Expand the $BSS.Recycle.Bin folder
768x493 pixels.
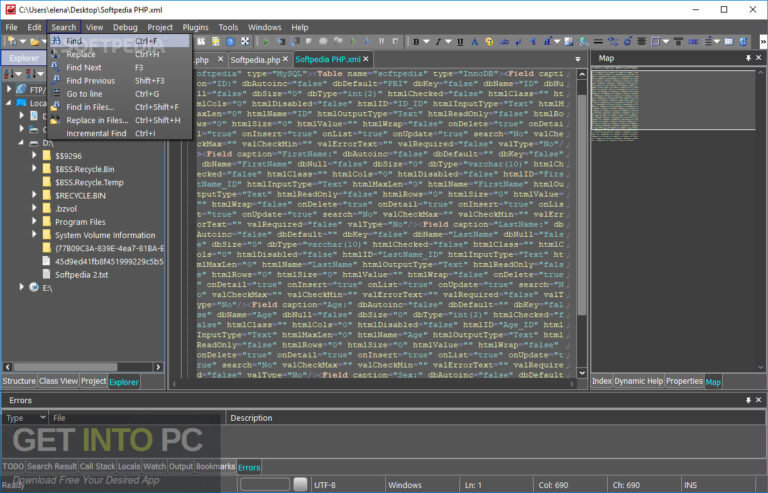click(x=34, y=168)
